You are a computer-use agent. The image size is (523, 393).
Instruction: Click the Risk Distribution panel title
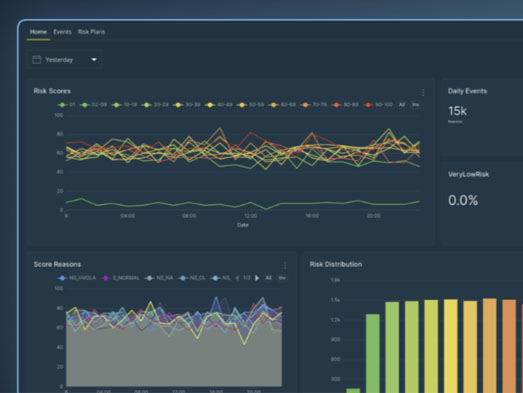point(336,264)
